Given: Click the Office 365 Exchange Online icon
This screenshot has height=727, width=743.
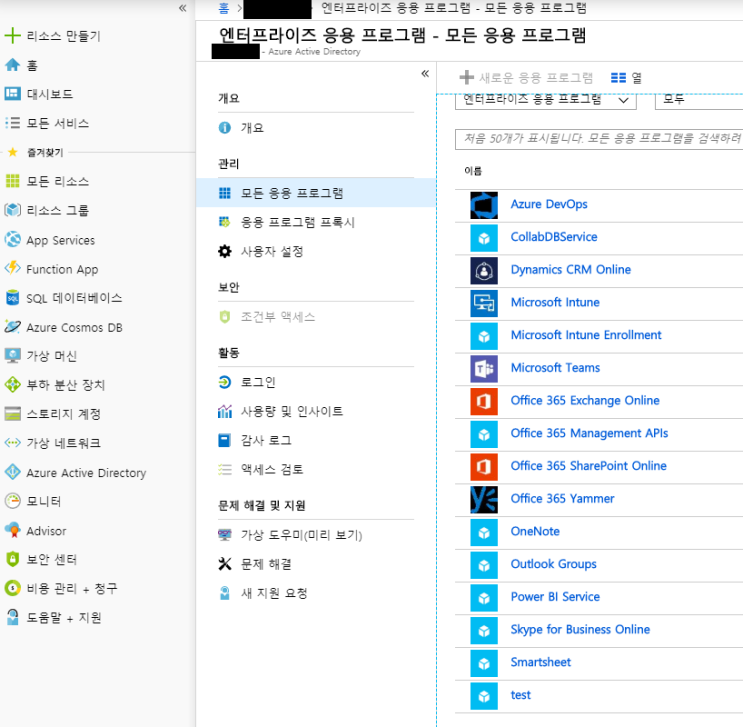Looking at the screenshot, I should tap(484, 401).
